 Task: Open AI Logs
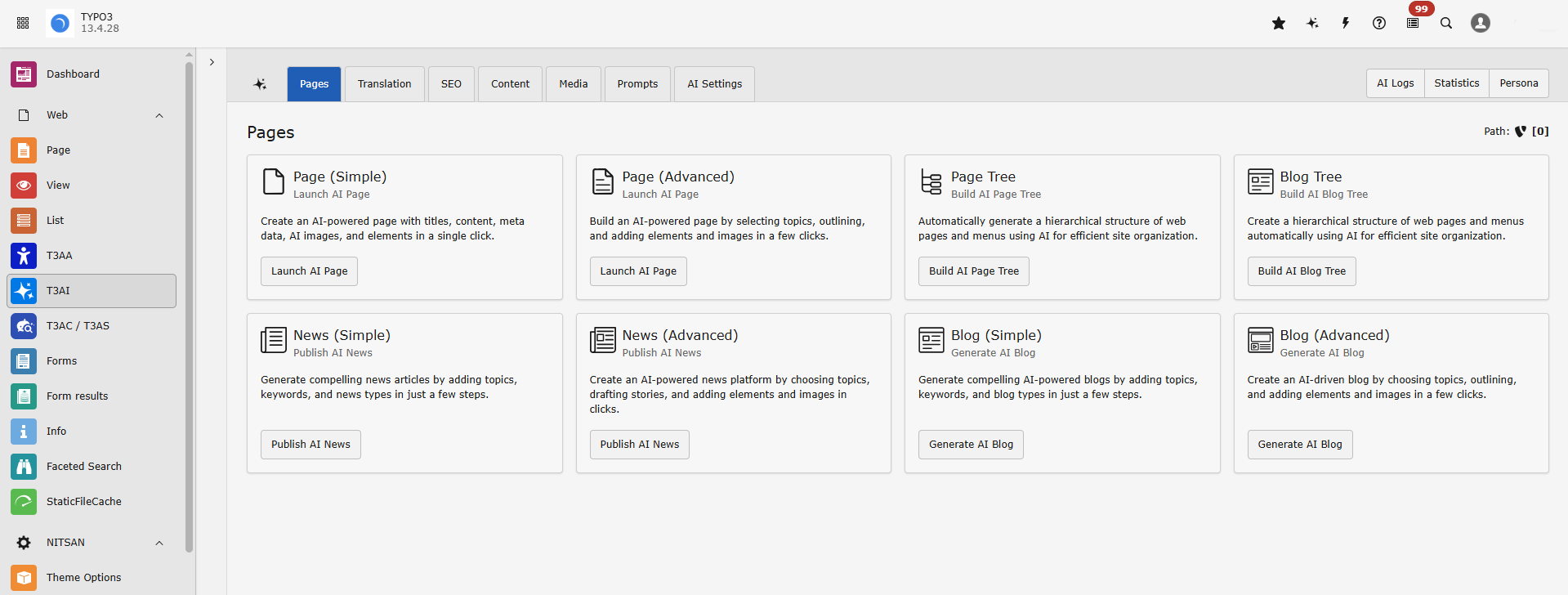[1396, 83]
